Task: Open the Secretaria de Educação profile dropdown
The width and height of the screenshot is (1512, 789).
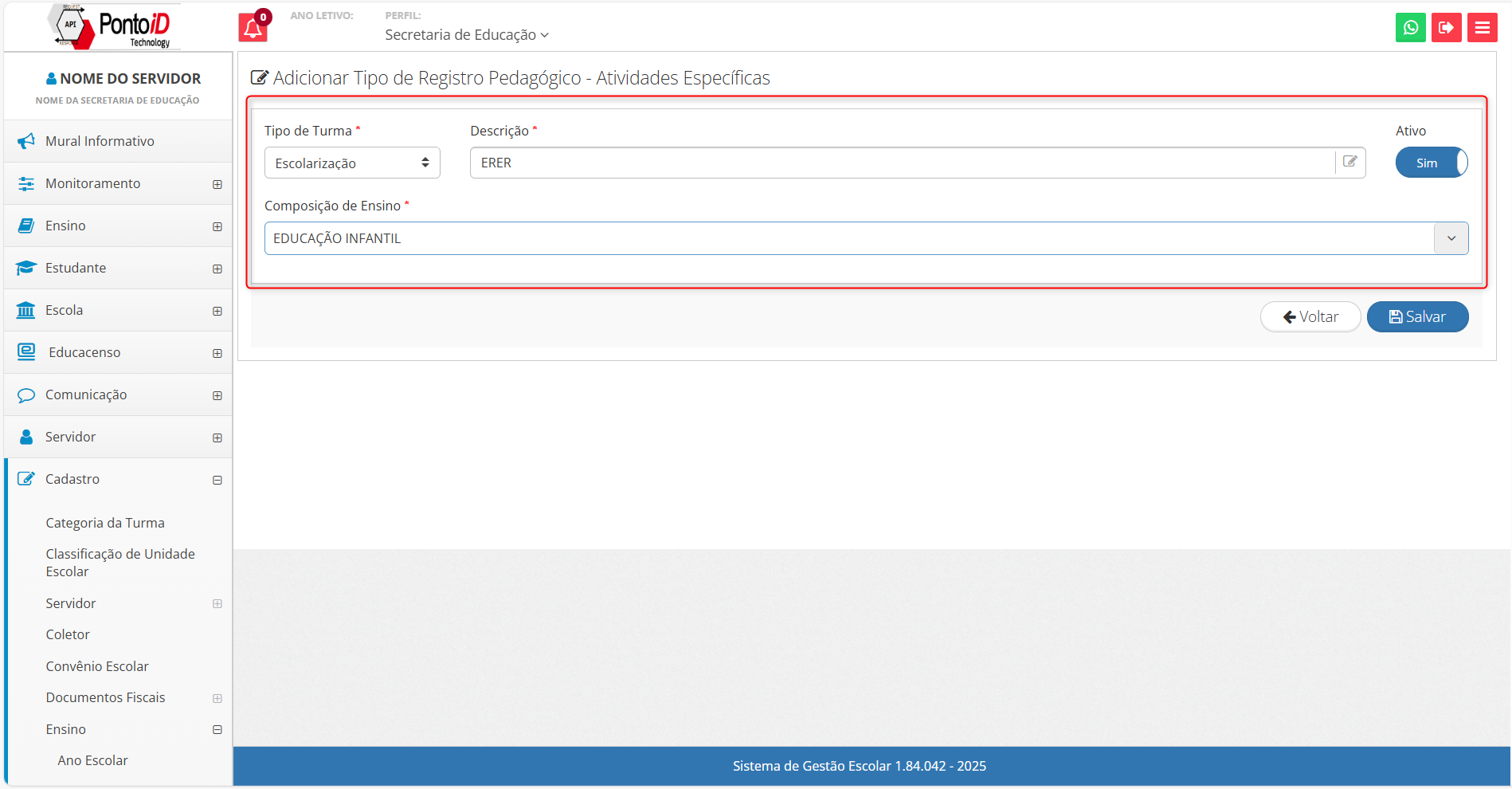Action: click(x=466, y=35)
